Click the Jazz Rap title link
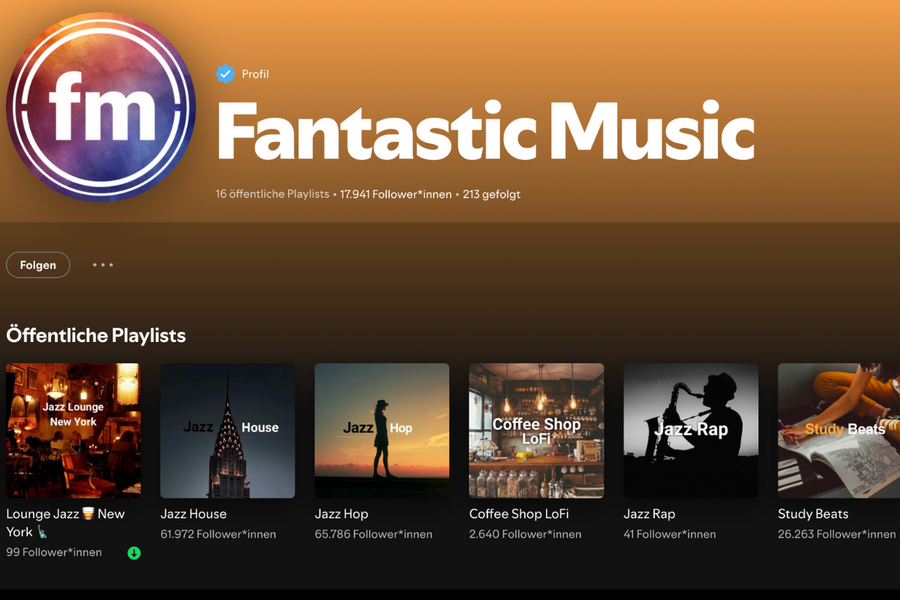The width and height of the screenshot is (900, 600). tap(649, 514)
